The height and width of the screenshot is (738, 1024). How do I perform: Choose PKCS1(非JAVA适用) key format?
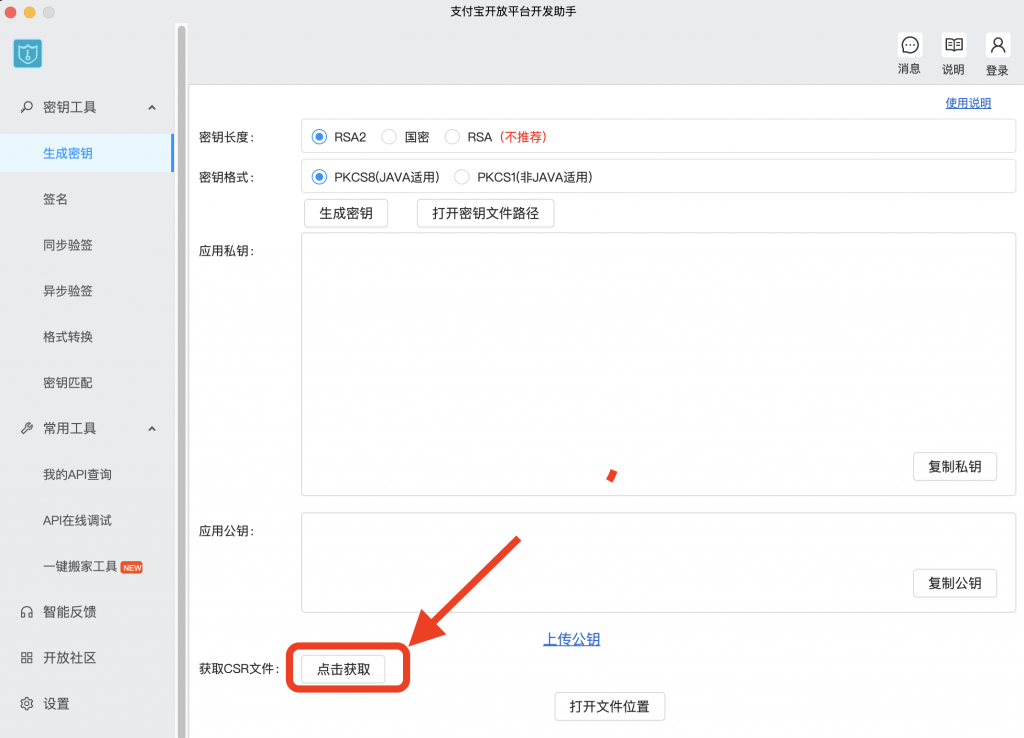[461, 175]
